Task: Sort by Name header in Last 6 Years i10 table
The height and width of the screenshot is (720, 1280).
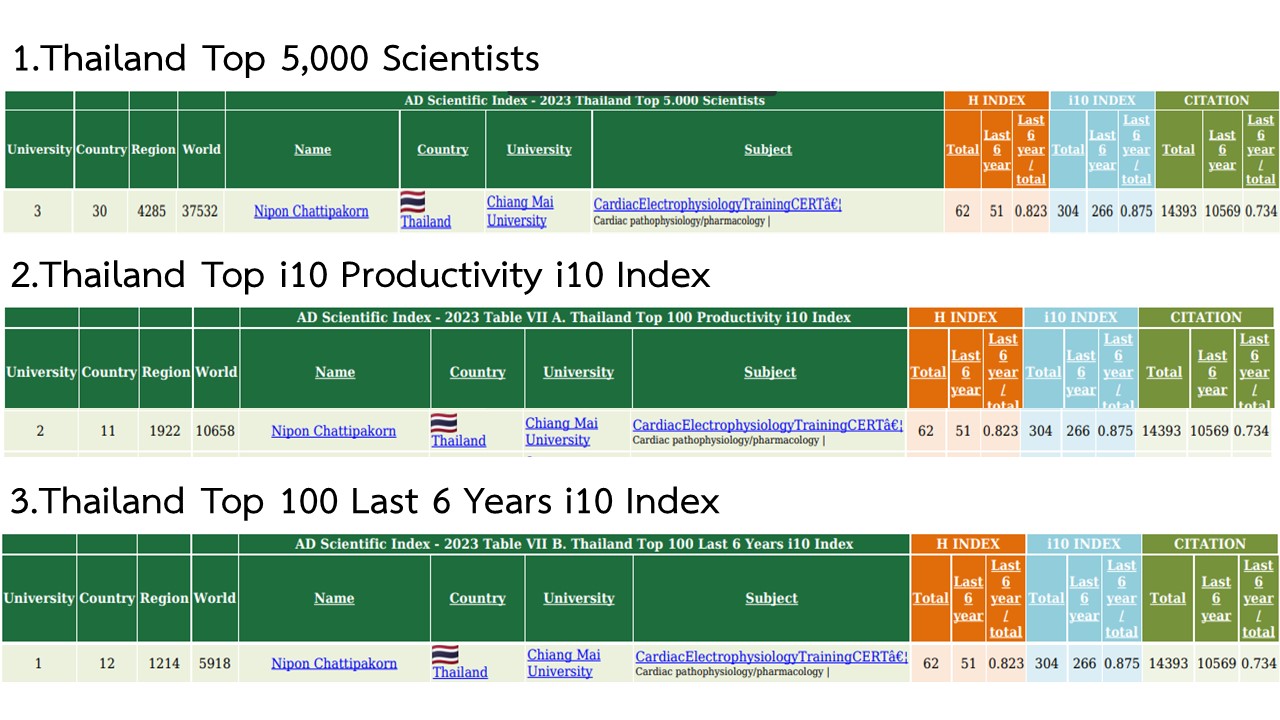Action: click(334, 598)
